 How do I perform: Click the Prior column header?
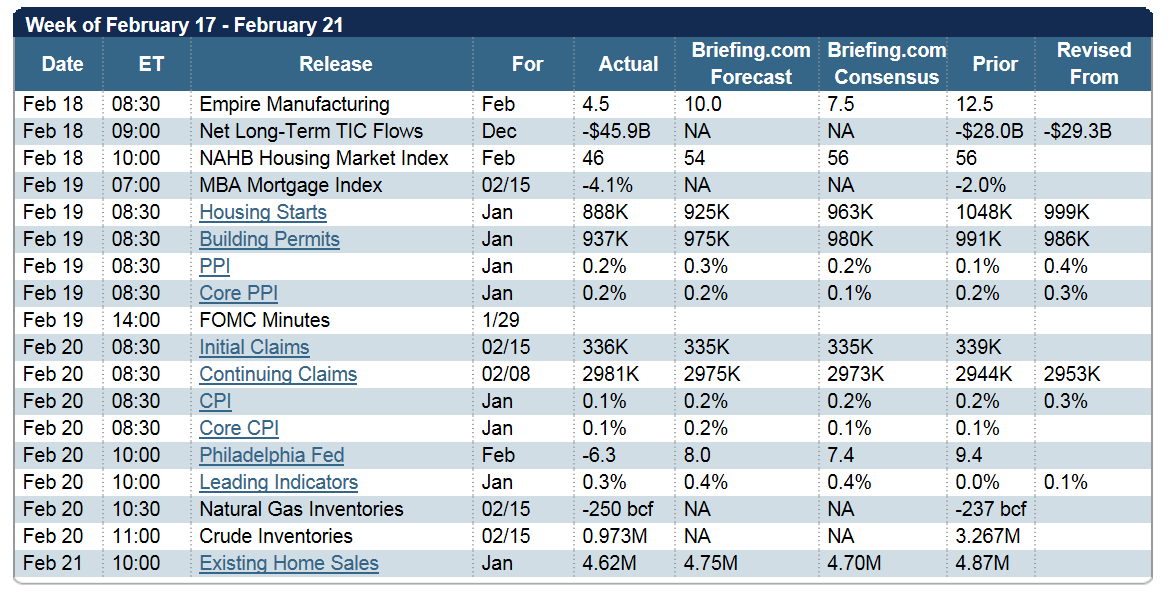994,64
